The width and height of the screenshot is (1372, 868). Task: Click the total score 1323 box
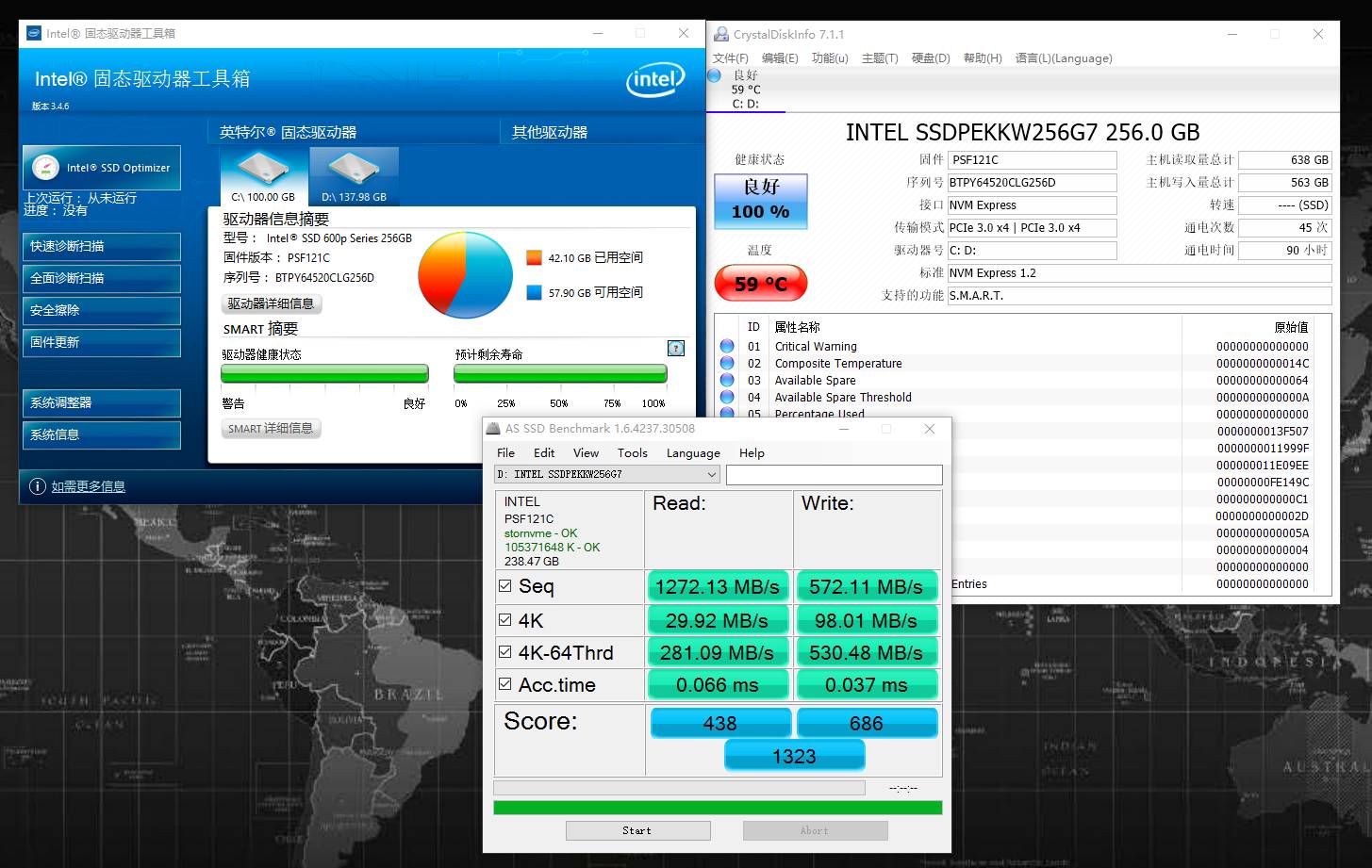click(x=794, y=756)
